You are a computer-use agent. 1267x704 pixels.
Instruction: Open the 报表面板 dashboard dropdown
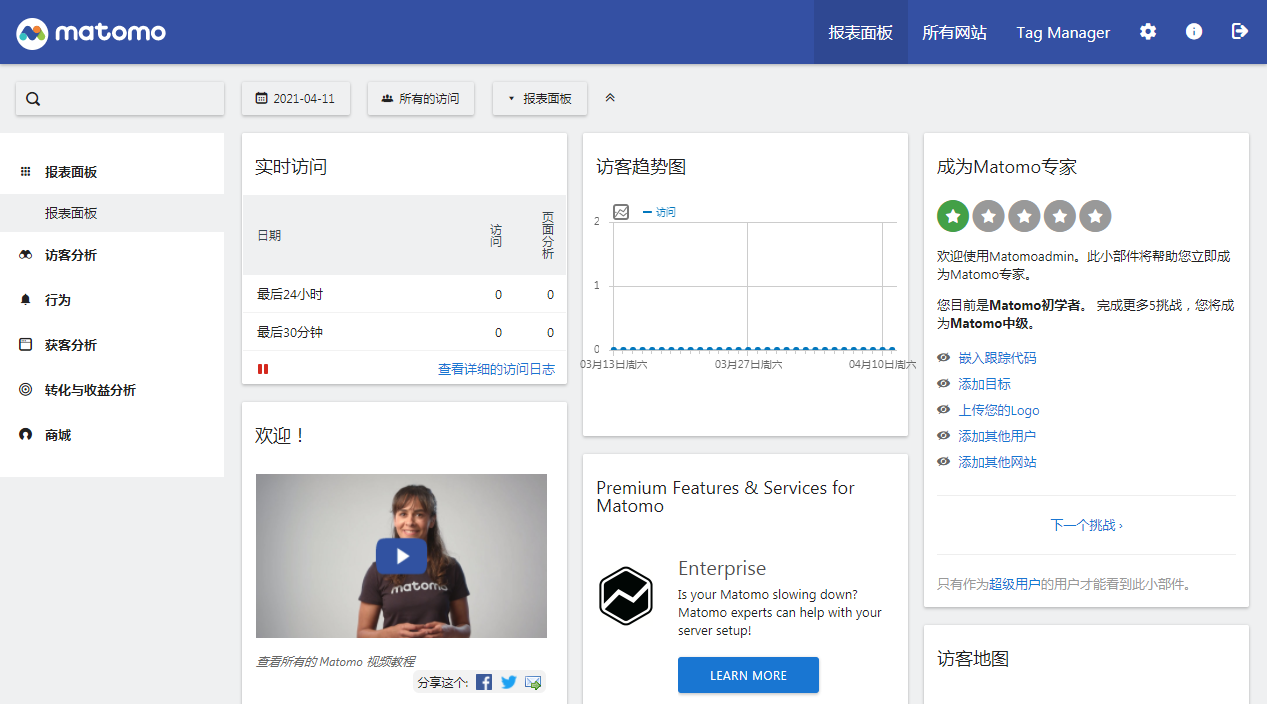(x=540, y=99)
